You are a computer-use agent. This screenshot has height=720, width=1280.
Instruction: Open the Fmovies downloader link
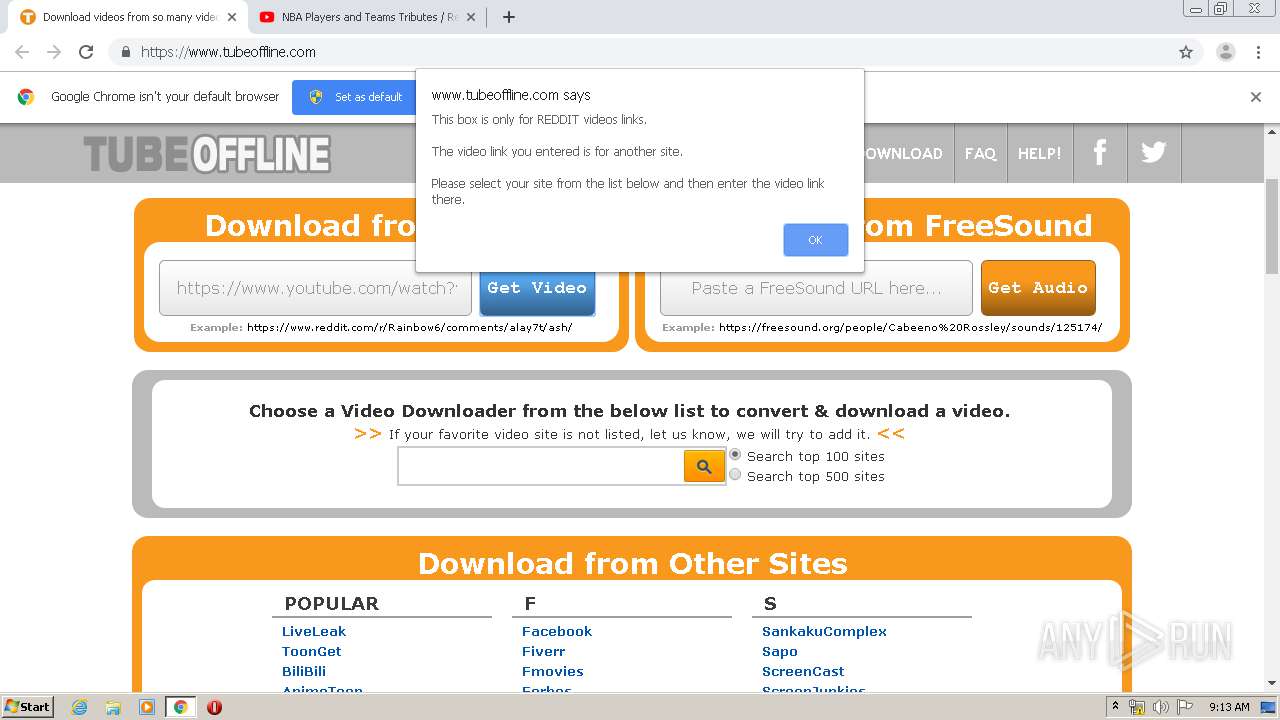coord(553,671)
